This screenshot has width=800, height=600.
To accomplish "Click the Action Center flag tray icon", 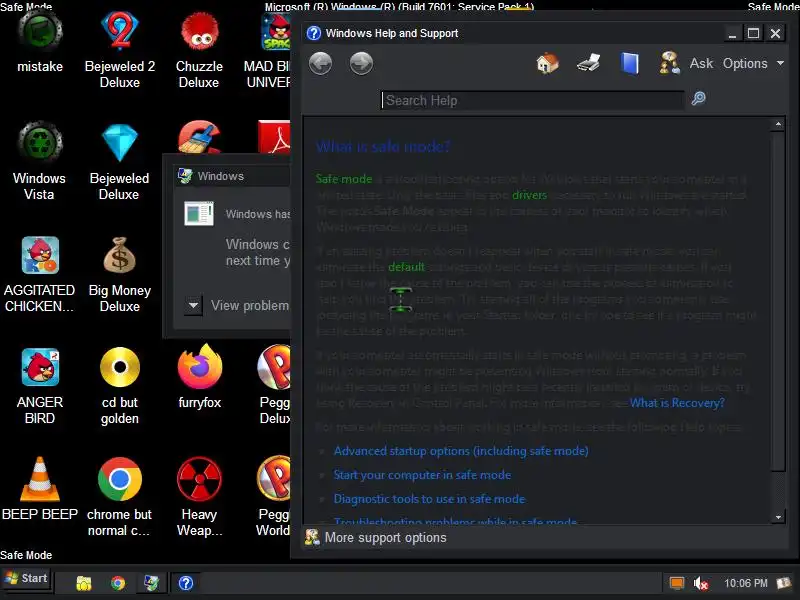I will (784, 583).
